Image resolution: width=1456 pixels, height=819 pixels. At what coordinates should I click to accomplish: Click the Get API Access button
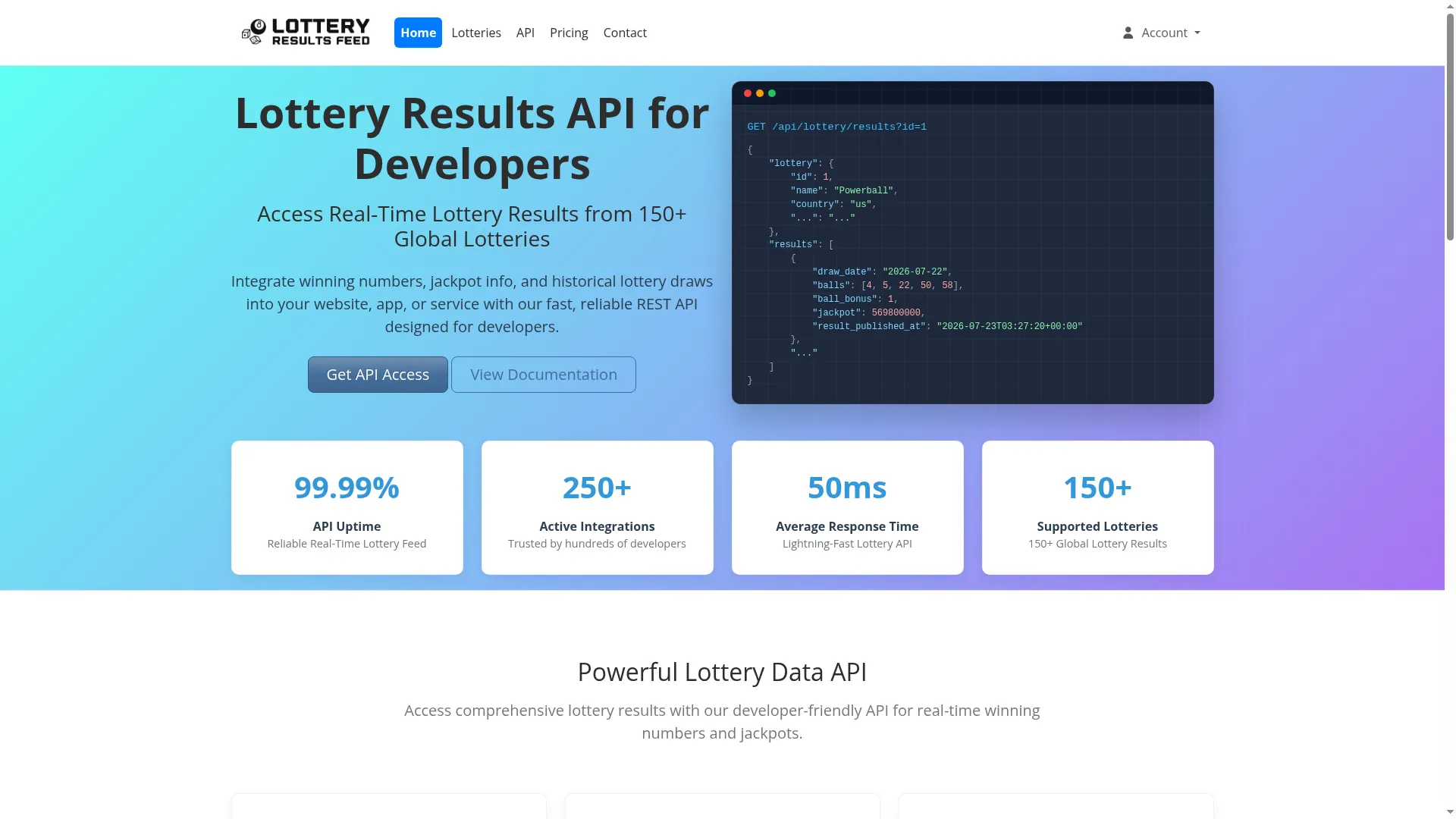[x=378, y=375]
